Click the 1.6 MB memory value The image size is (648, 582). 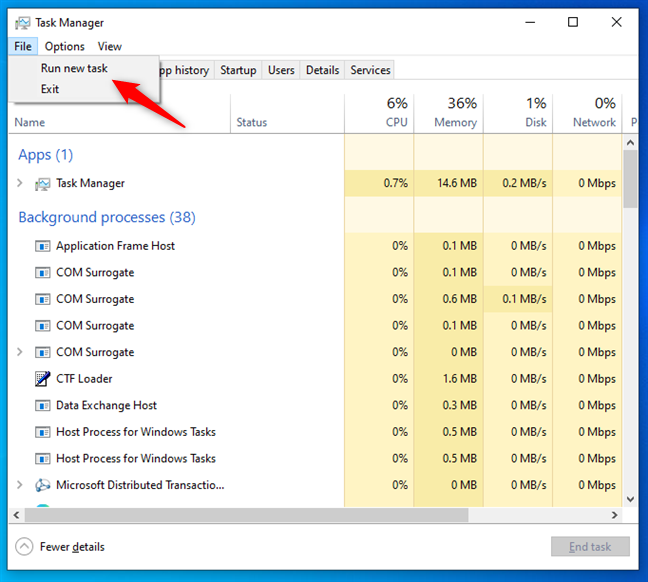[x=460, y=379]
